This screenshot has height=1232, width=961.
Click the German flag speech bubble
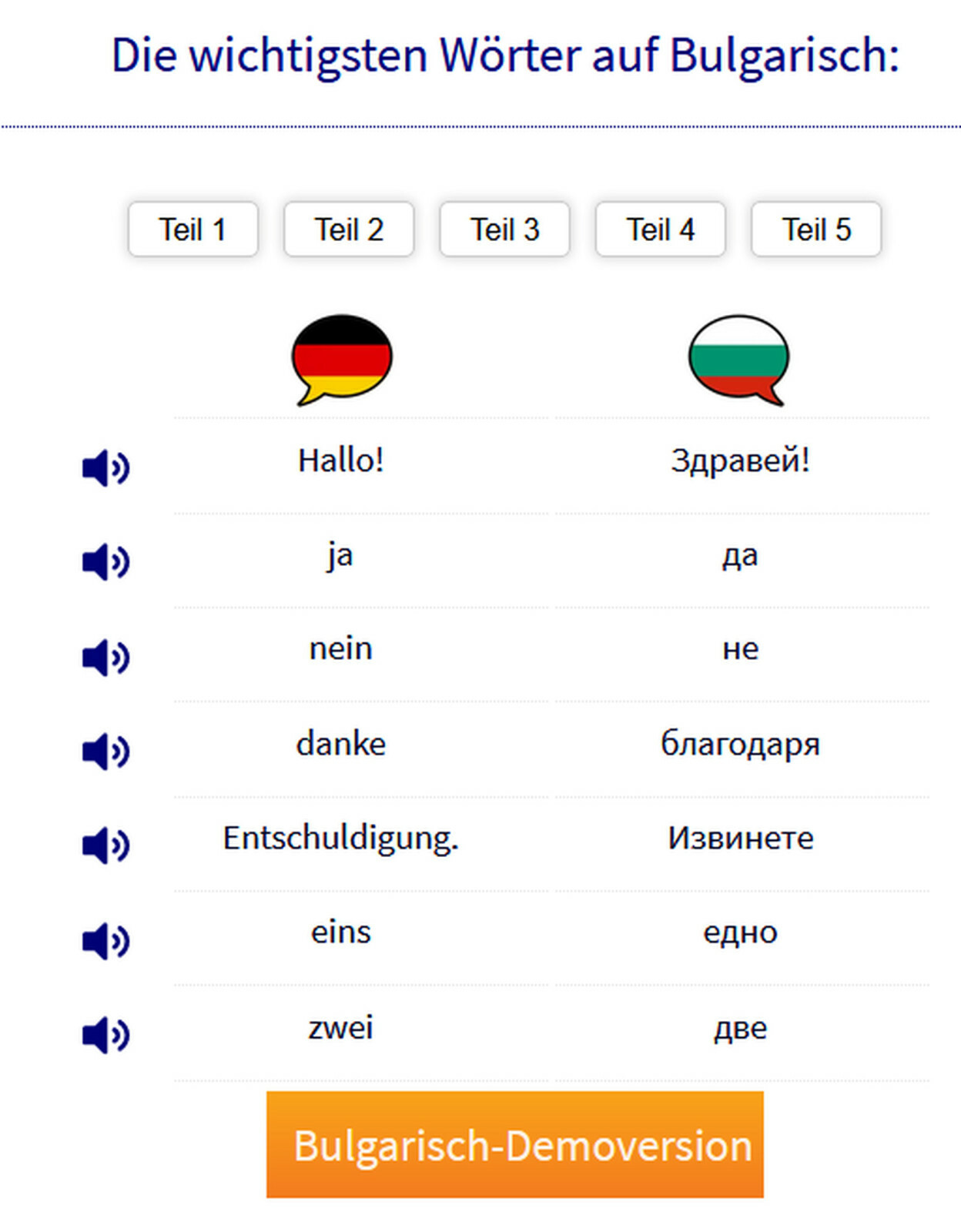point(342,359)
